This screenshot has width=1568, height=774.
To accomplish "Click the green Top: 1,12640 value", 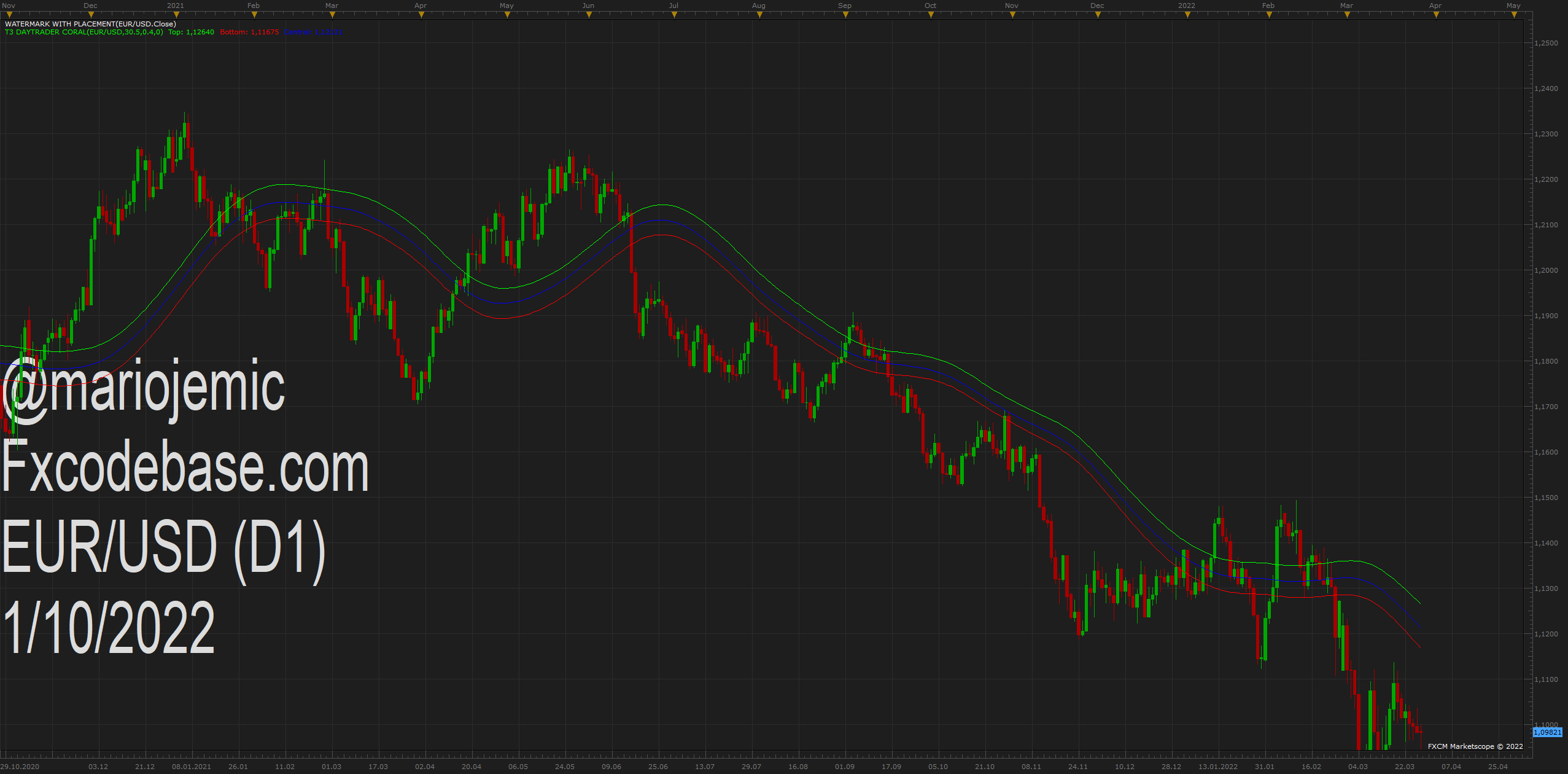I will coord(192,32).
